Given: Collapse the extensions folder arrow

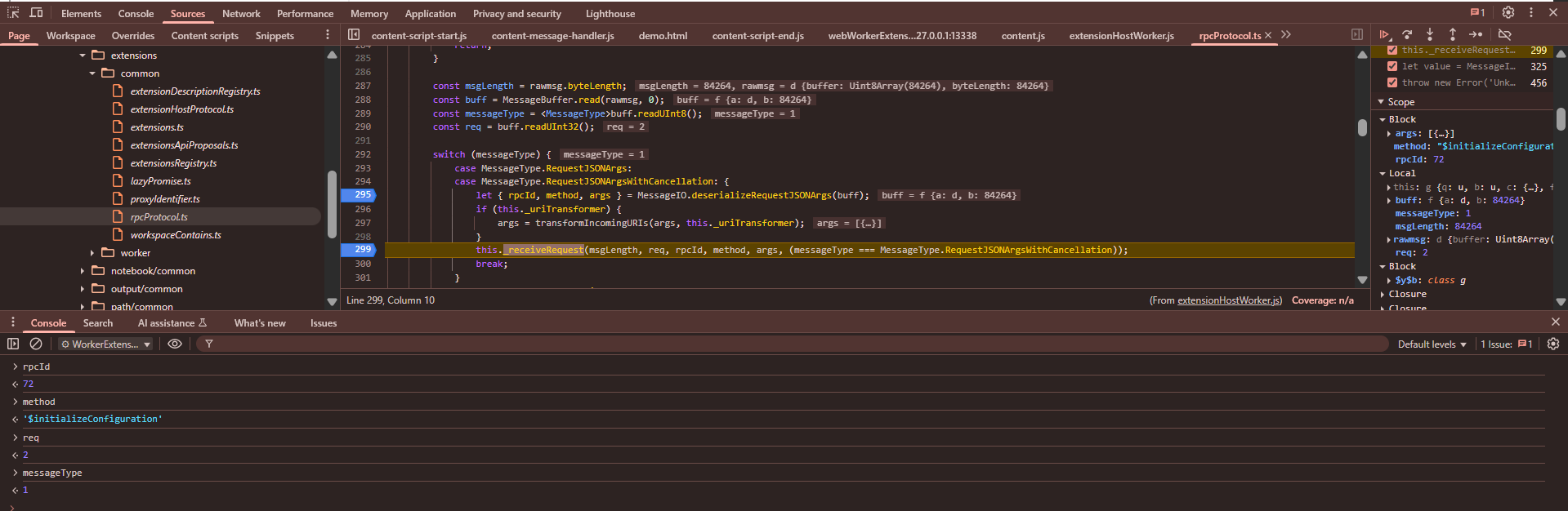Looking at the screenshot, I should coord(83,56).
